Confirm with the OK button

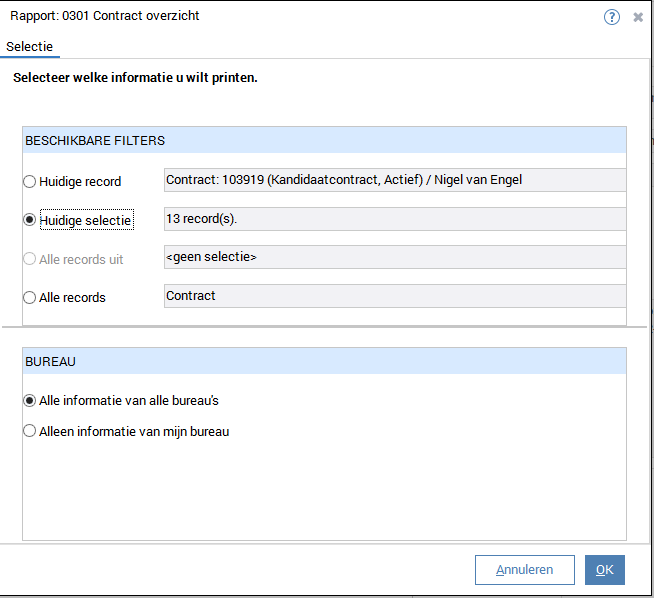click(x=604, y=570)
